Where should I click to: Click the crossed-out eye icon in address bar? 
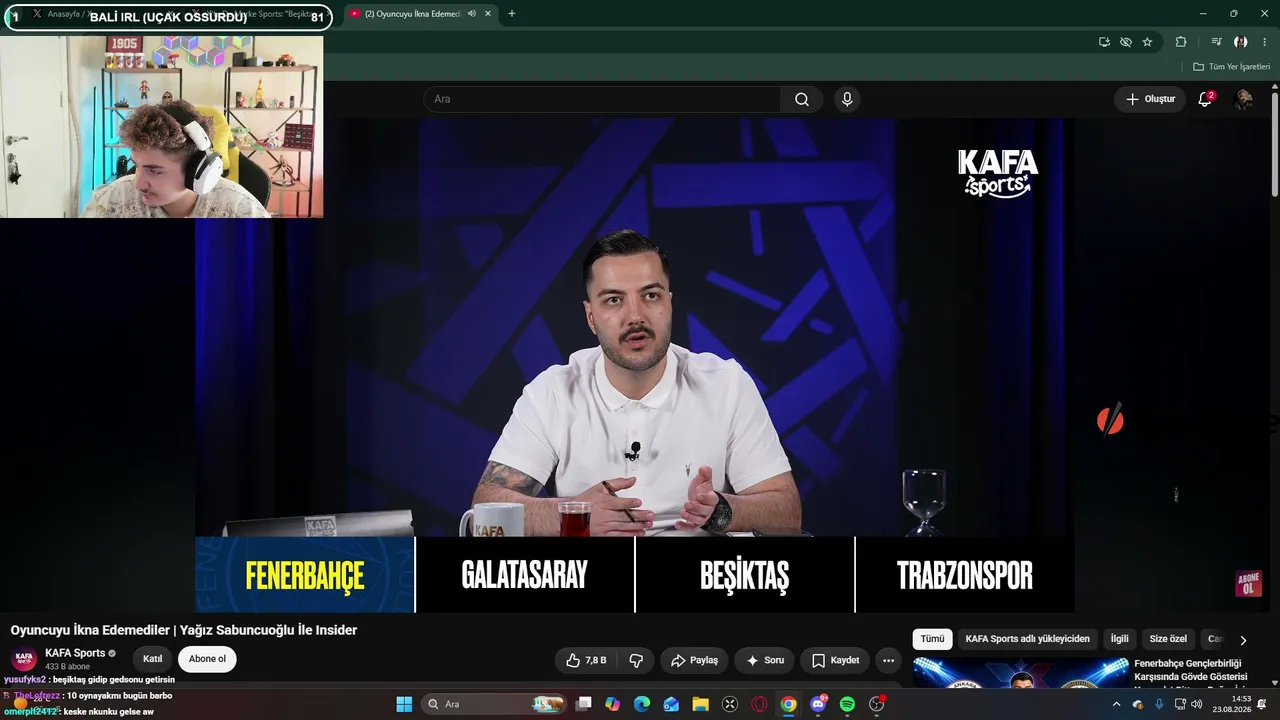tap(1126, 42)
